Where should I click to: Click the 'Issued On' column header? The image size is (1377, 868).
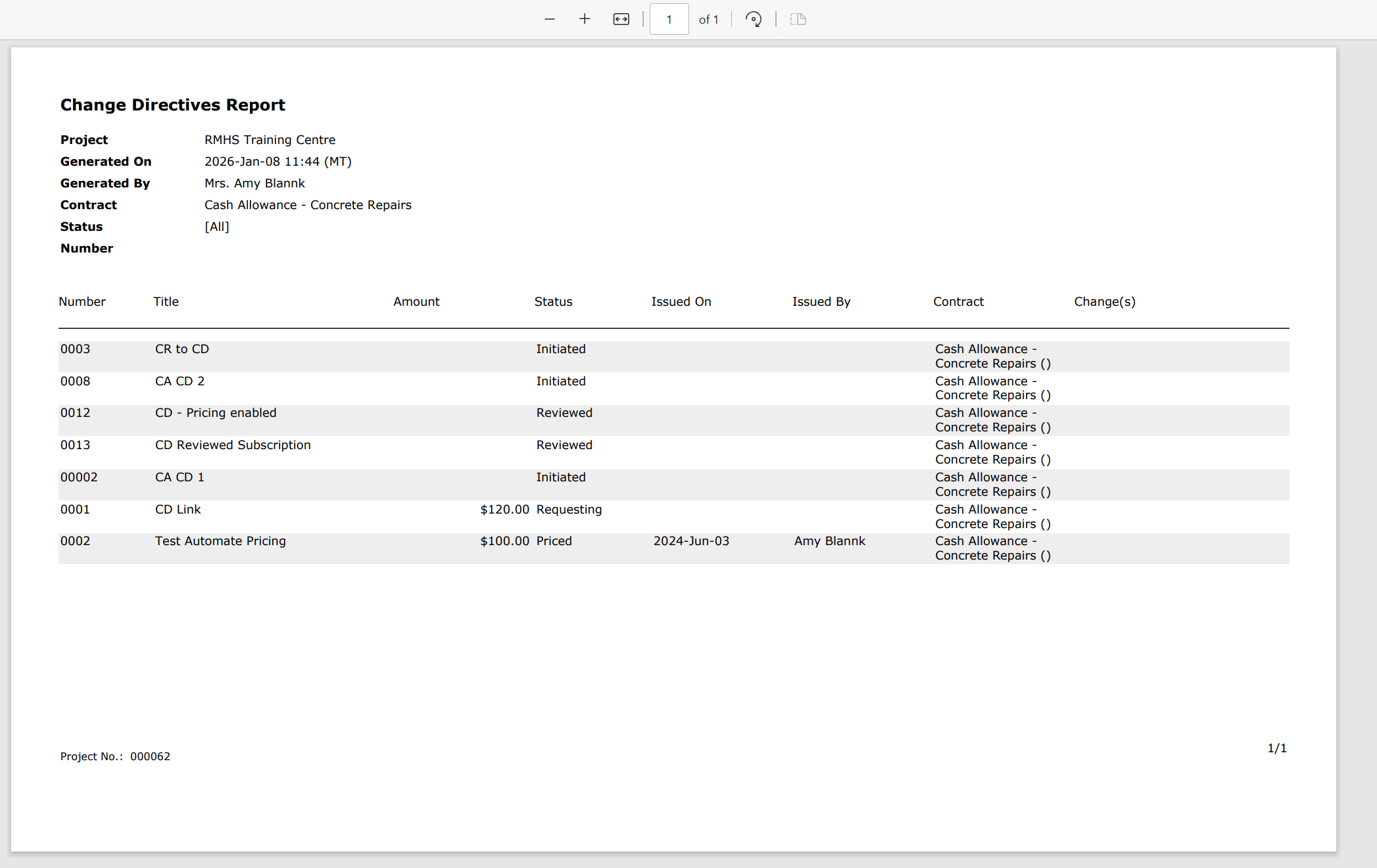coord(681,301)
